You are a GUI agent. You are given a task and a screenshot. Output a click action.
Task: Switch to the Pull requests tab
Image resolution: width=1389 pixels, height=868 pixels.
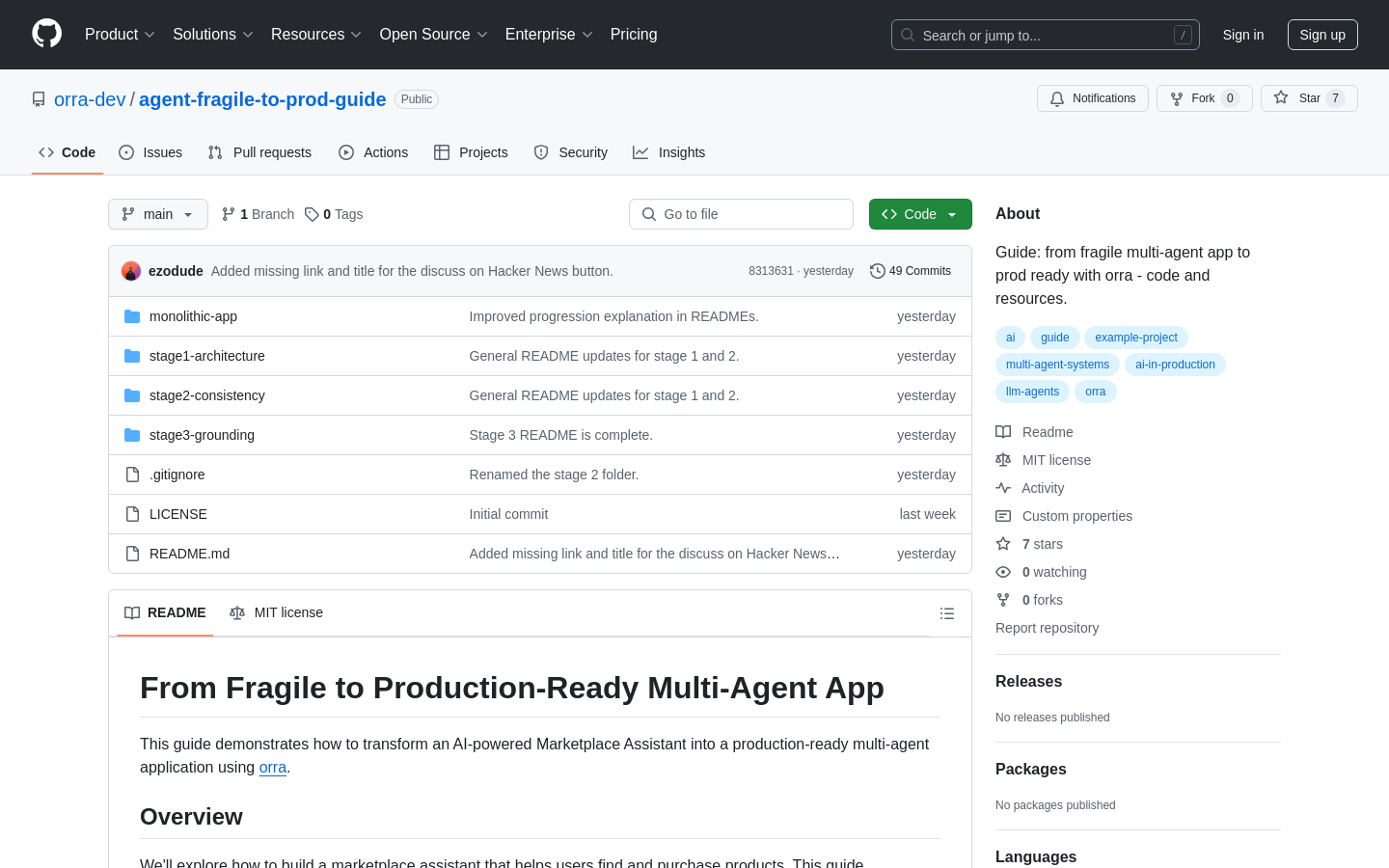pos(259,152)
